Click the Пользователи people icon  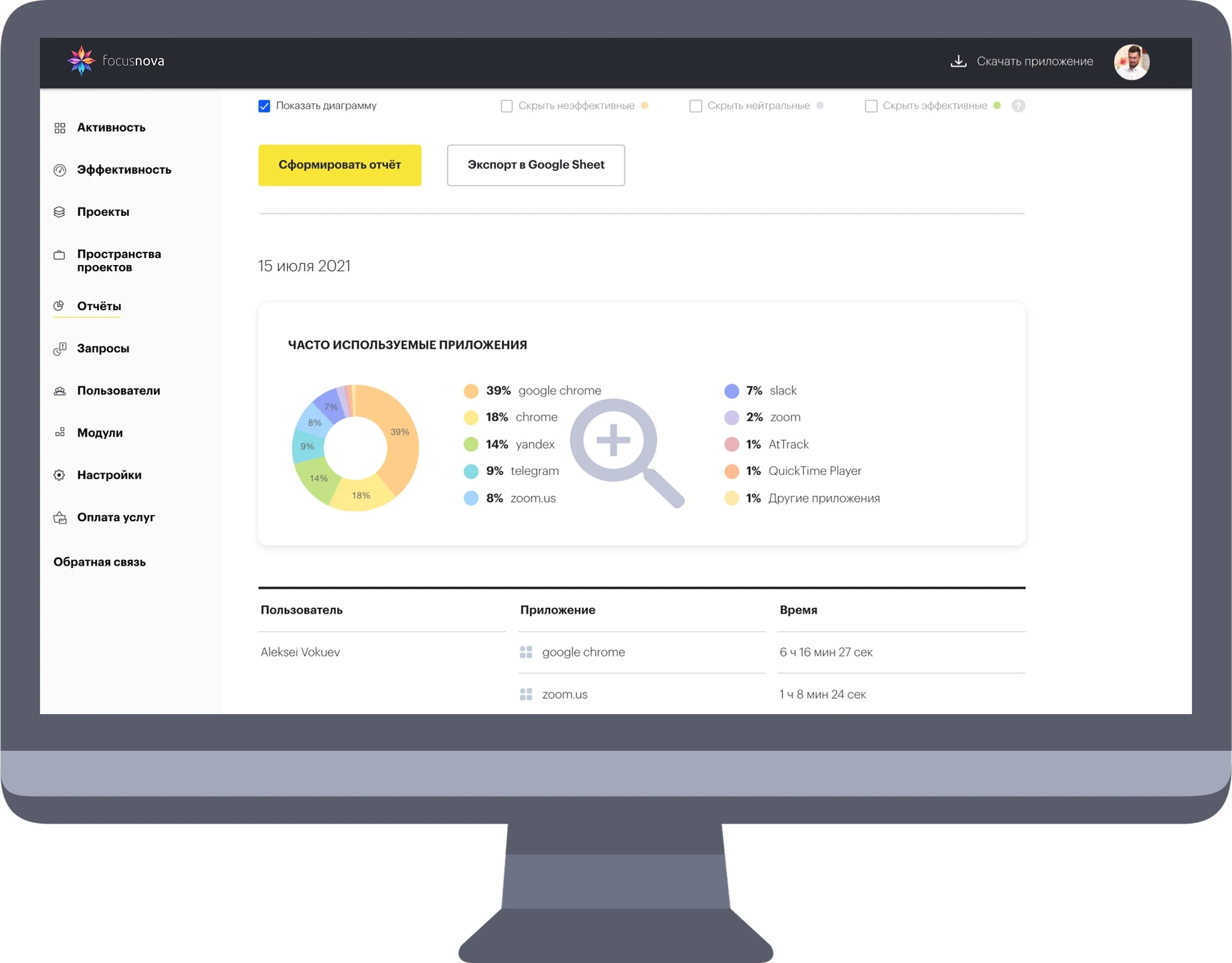click(x=59, y=391)
